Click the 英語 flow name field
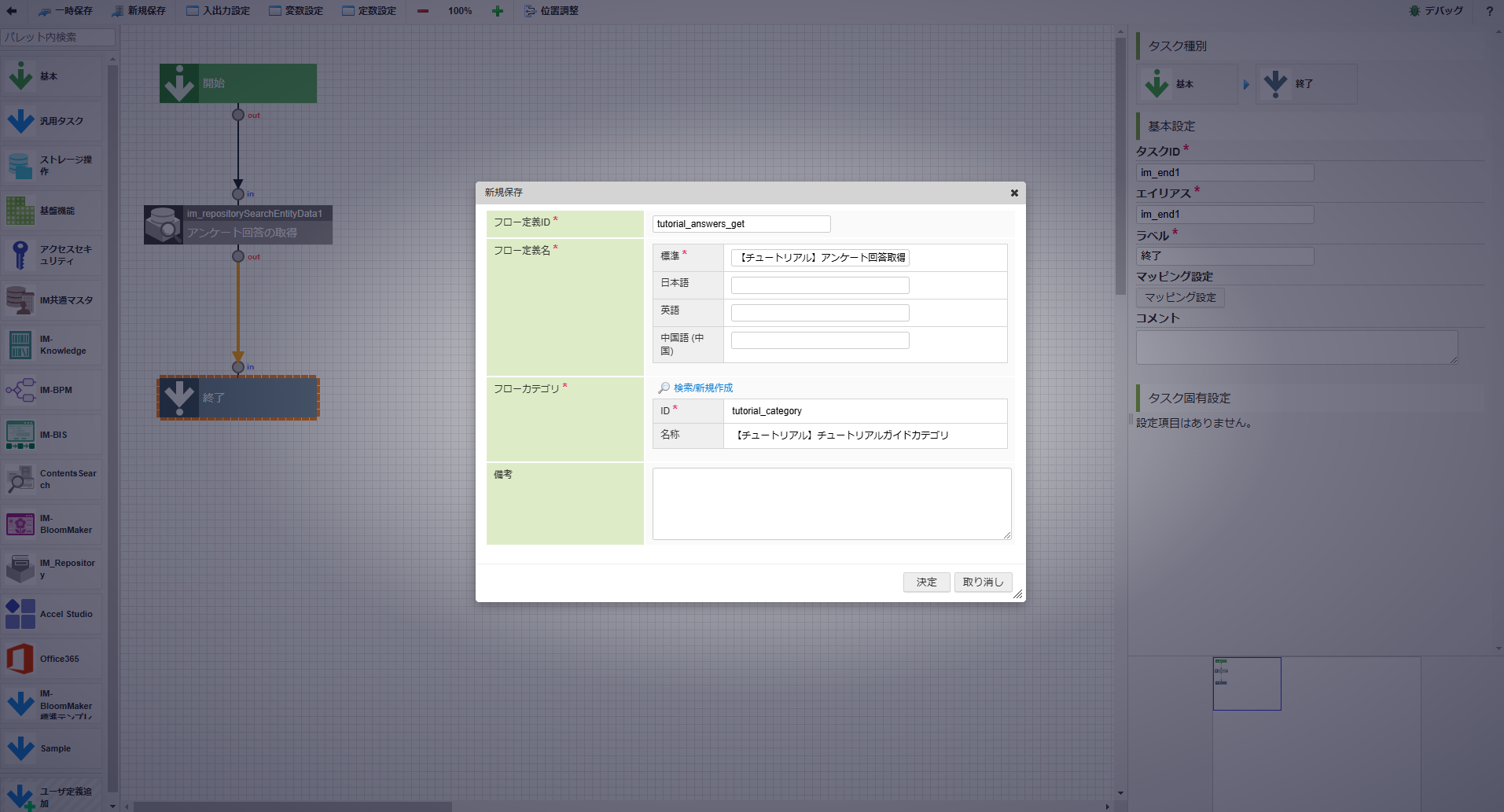The width and height of the screenshot is (1504, 812). point(819,313)
